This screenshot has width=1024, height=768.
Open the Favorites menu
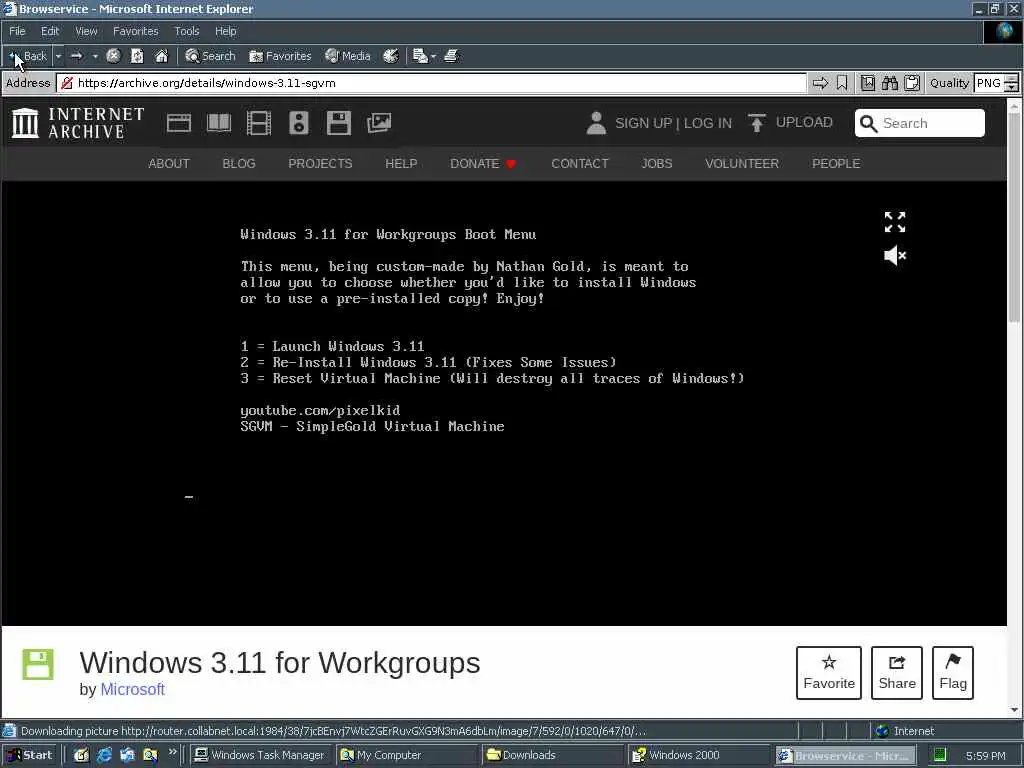(135, 31)
